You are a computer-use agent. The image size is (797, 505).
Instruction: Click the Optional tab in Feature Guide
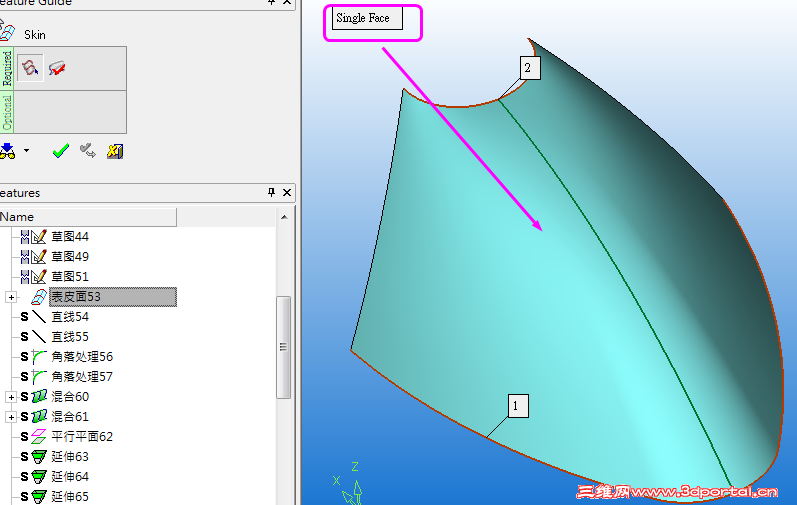click(7, 112)
